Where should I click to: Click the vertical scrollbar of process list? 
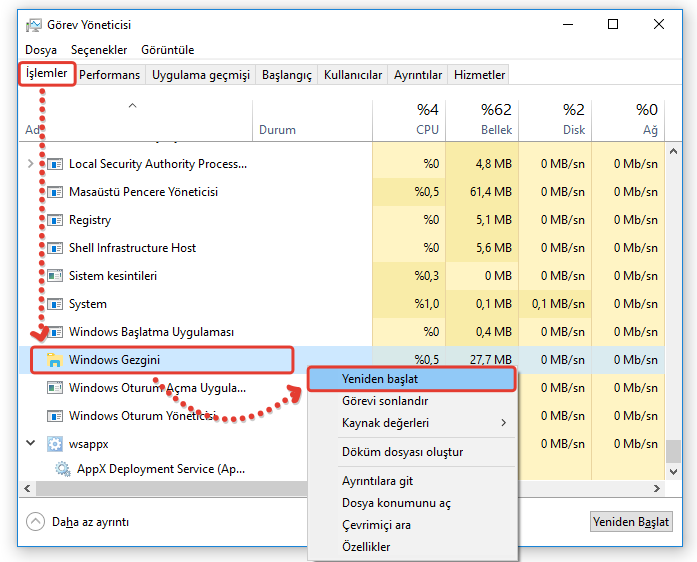click(x=674, y=300)
